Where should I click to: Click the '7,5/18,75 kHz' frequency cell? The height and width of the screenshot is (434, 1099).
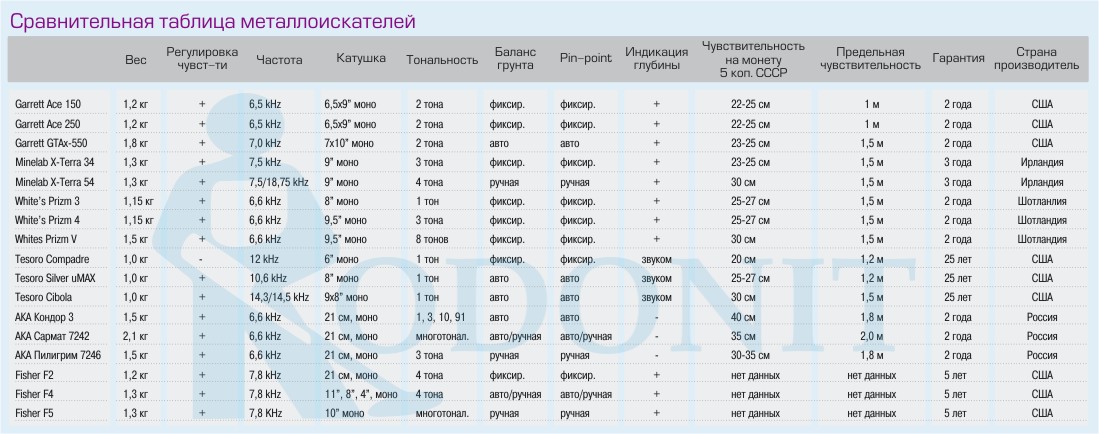[279, 182]
